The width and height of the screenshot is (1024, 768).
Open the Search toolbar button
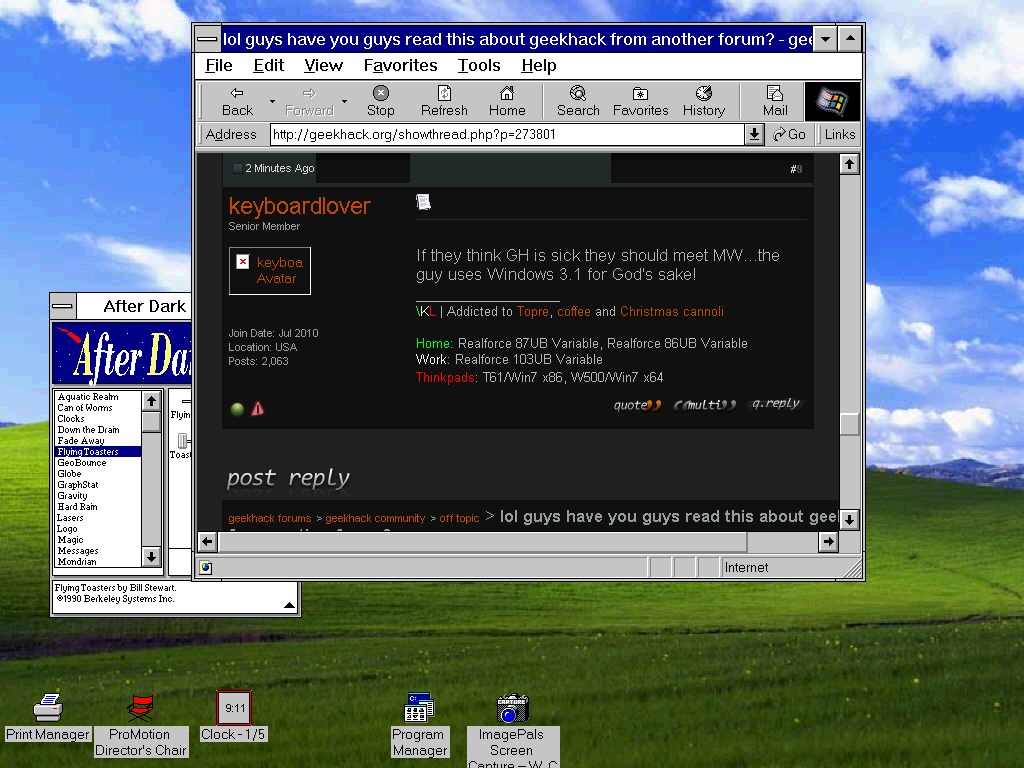578,101
